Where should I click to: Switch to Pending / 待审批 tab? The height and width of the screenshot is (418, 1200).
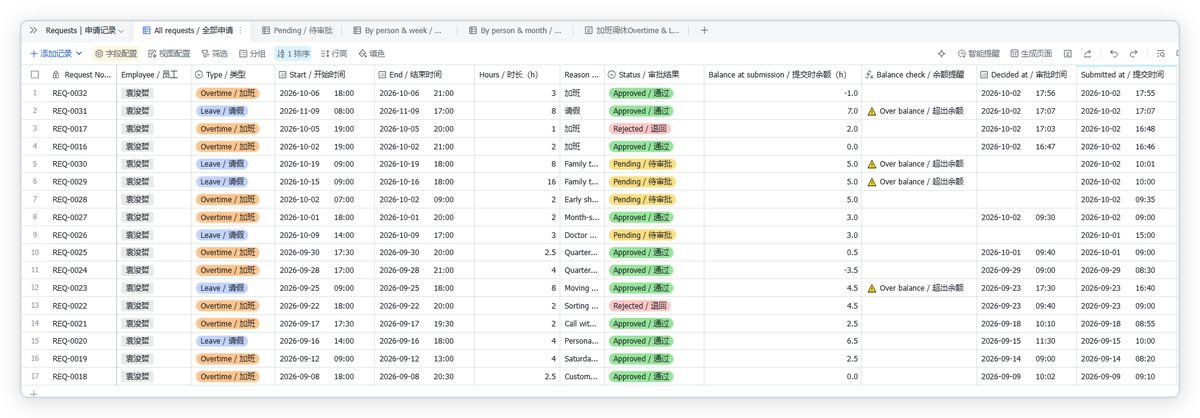pyautogui.click(x=298, y=31)
